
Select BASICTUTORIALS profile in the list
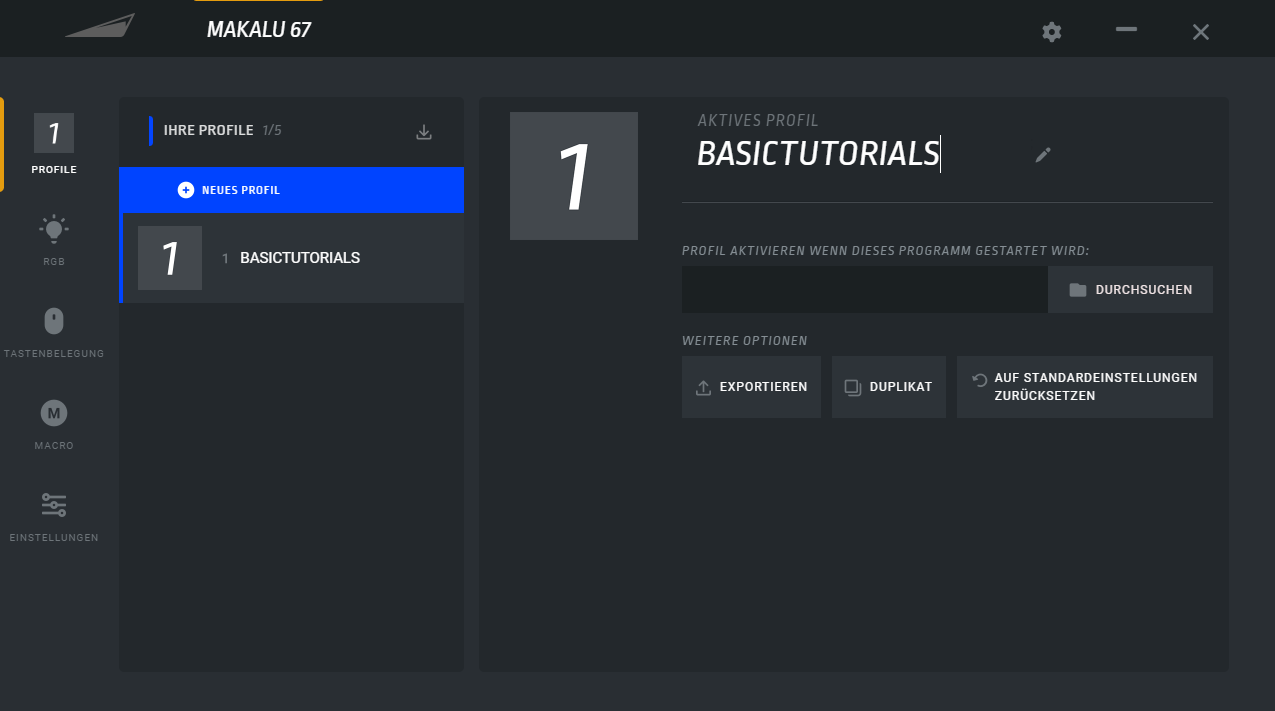click(291, 258)
